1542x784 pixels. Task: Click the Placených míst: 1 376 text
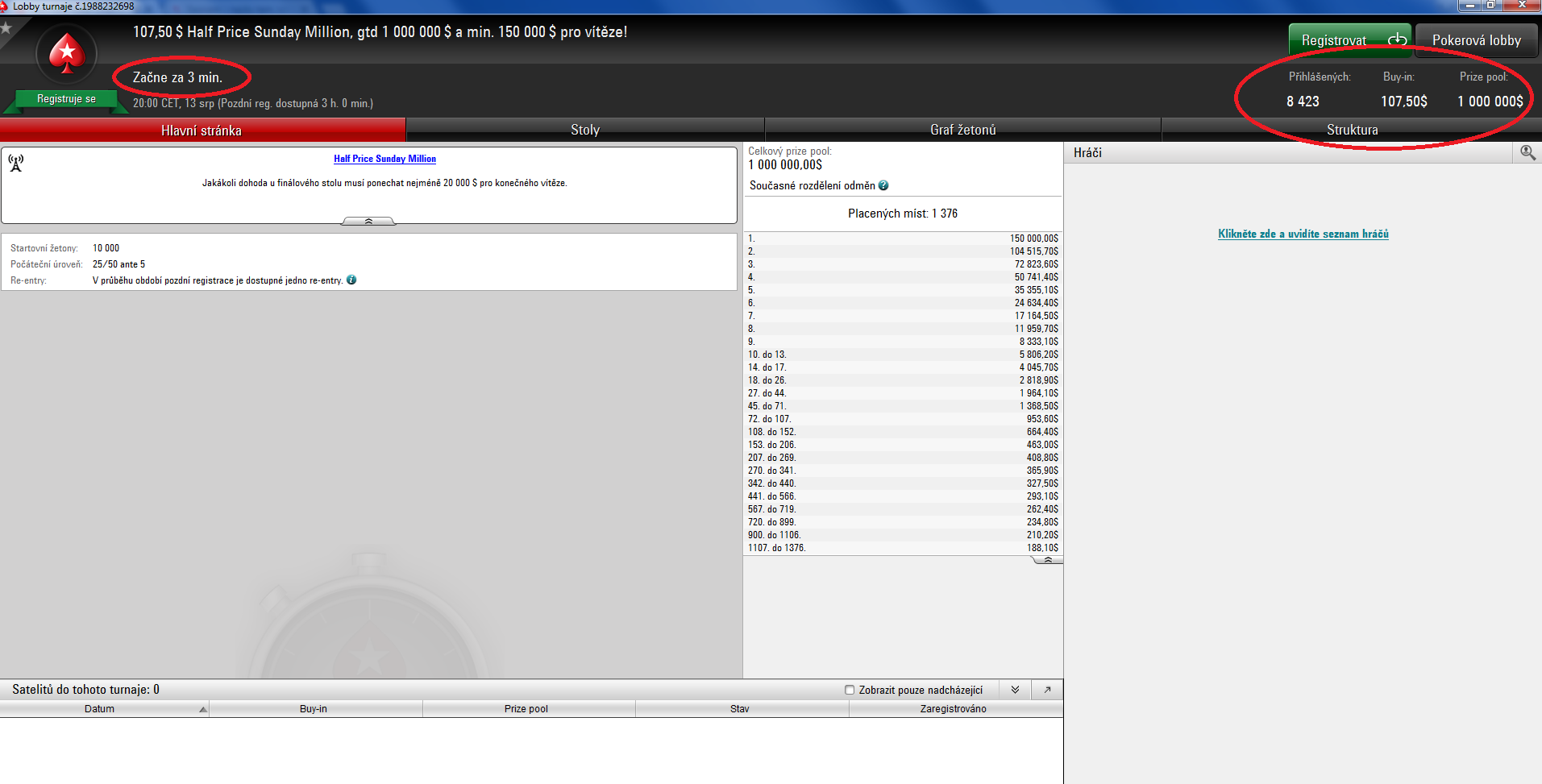903,214
